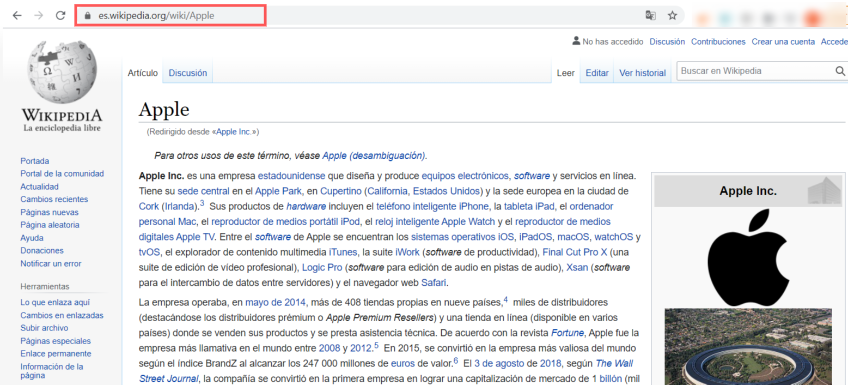This screenshot has height=385, width=848.
Task: Open the 'teléfono inteligente' link
Action: coord(416,207)
